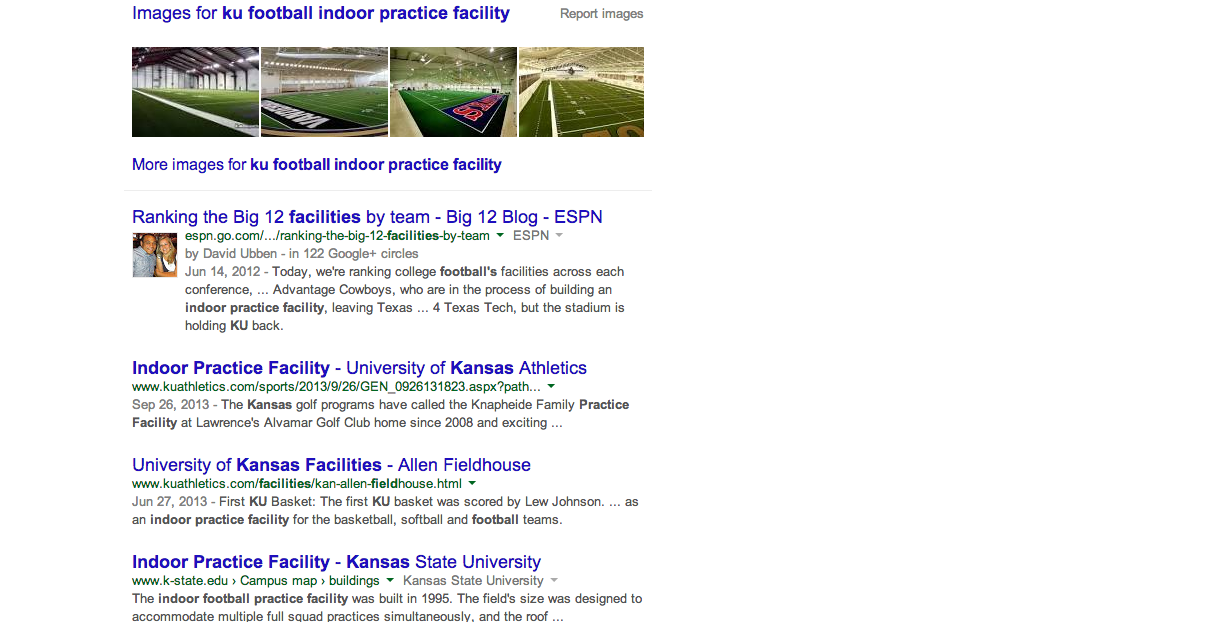This screenshot has height=622, width=1225.
Task: Open 'University of Kansas Facilities - Allen Fieldhouse' result
Action: pos(331,465)
